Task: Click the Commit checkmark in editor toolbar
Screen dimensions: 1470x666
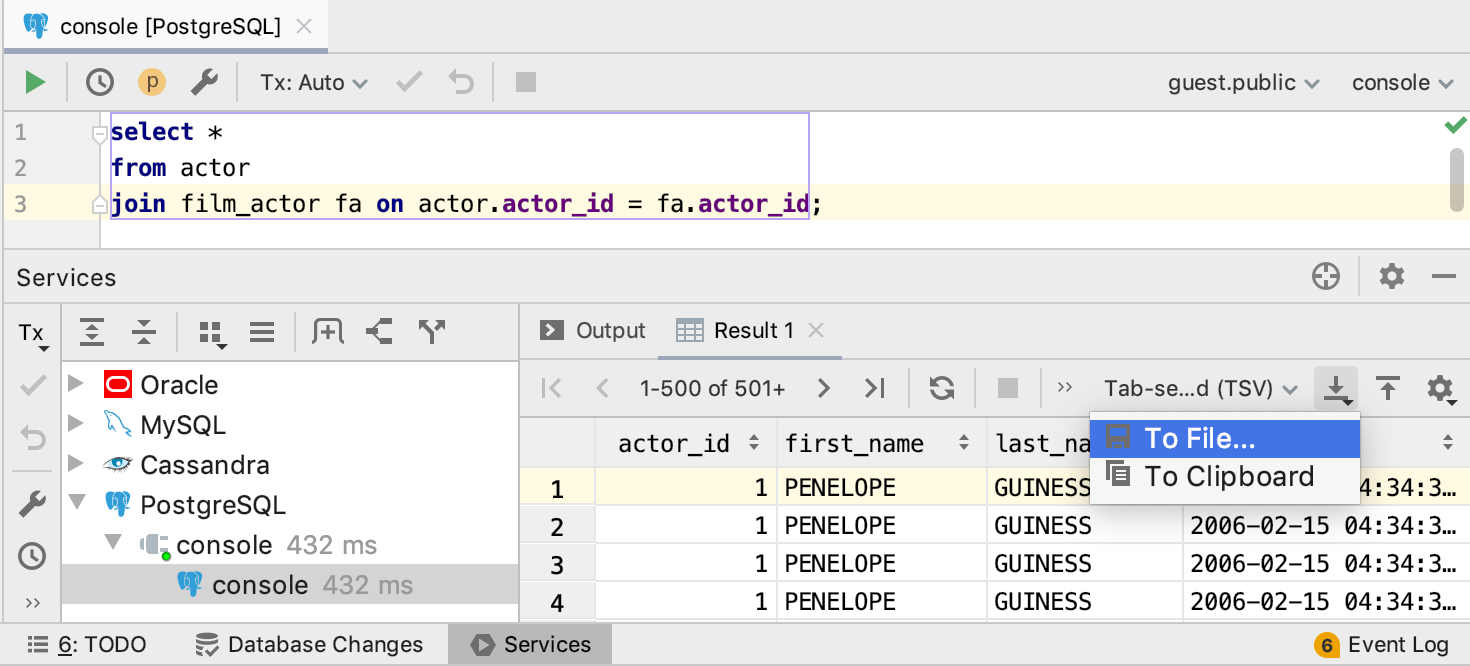Action: [409, 82]
